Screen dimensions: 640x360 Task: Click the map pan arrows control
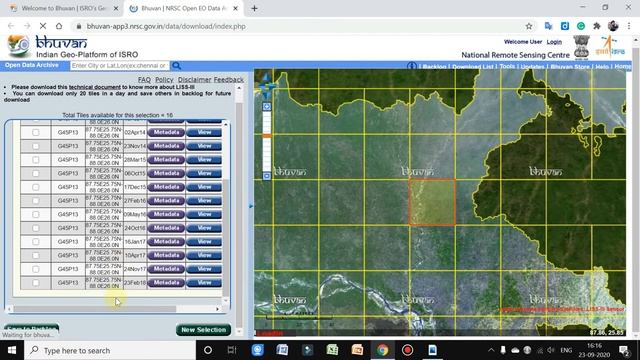coord(267,86)
